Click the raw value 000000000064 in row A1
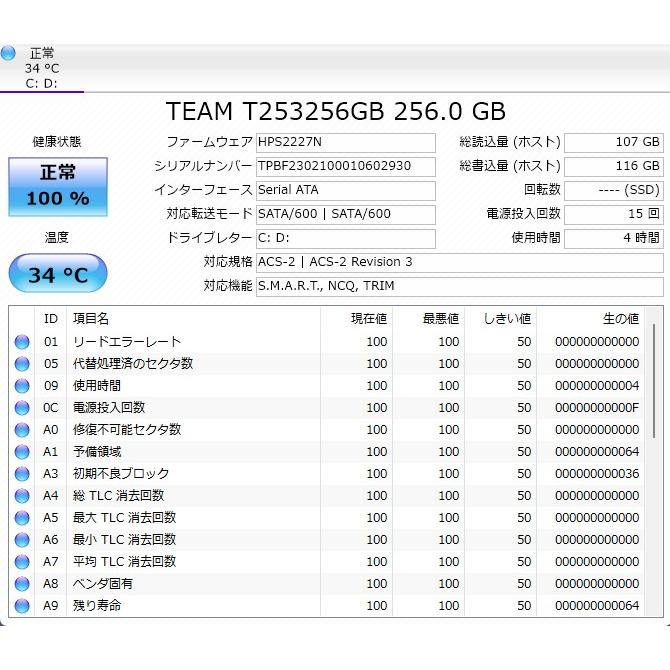This screenshot has height=670, width=670. [597, 452]
